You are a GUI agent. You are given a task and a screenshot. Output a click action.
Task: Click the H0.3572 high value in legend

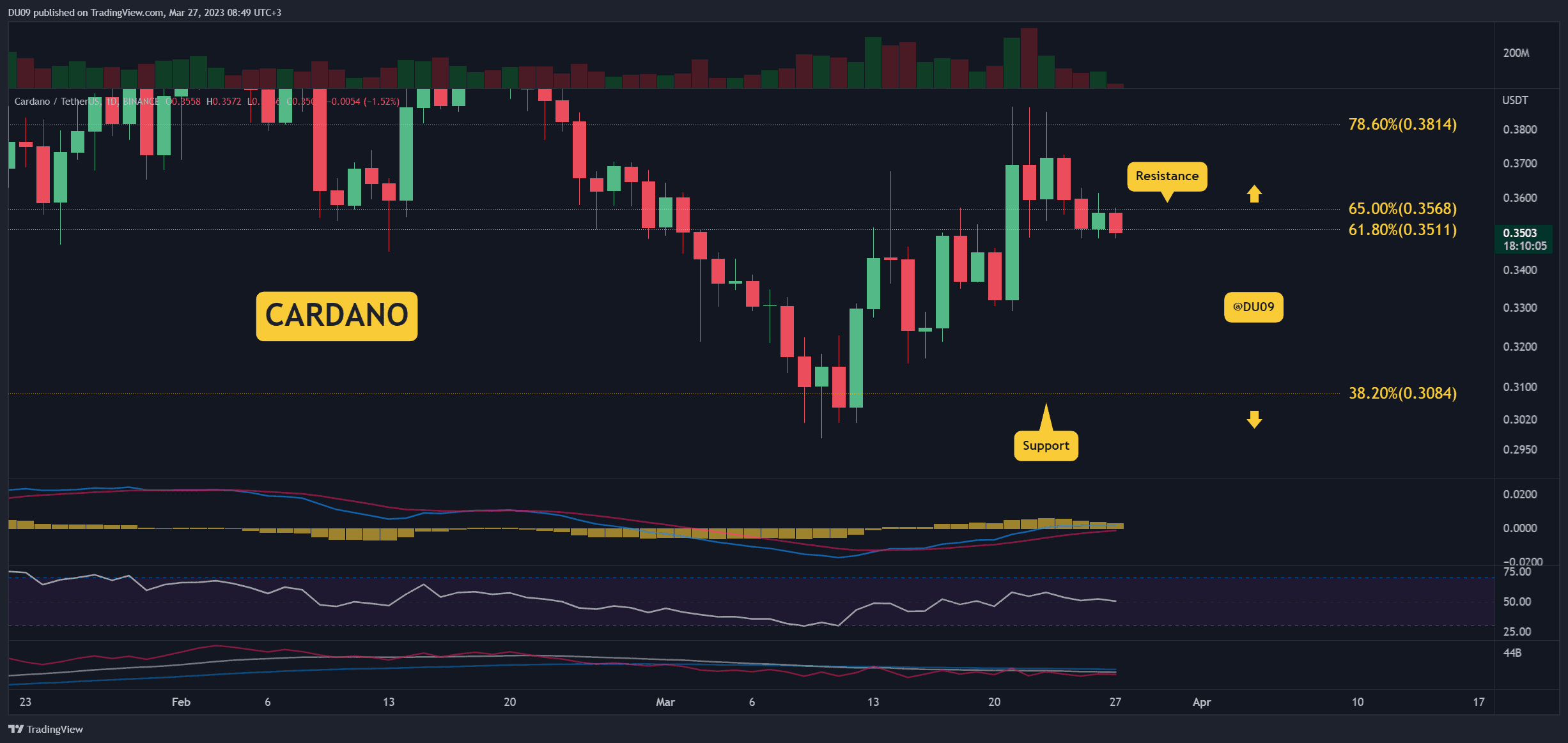click(224, 102)
